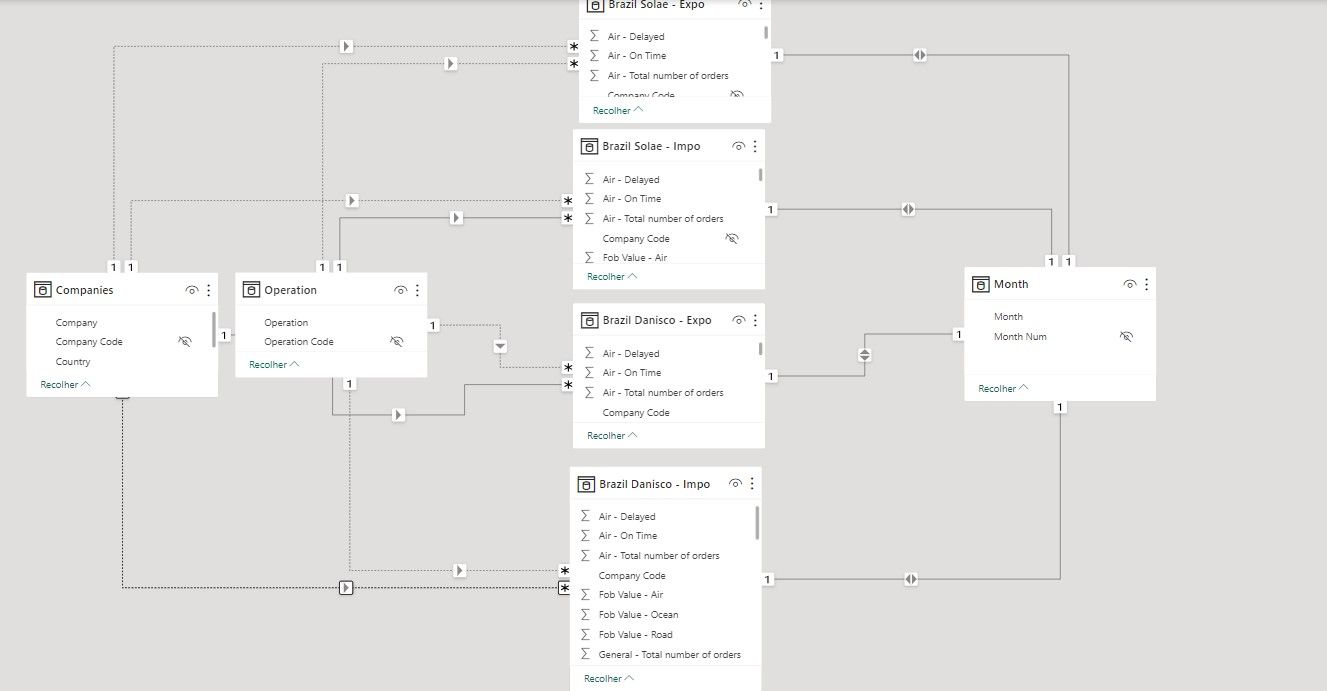This screenshot has width=1327, height=691.
Task: Open more options for Brazil Solae - Impo
Action: pos(755,146)
